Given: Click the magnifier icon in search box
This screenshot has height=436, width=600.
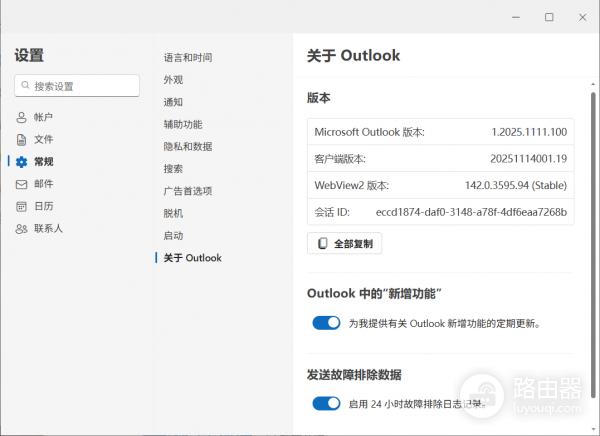Looking at the screenshot, I should 25,85.
